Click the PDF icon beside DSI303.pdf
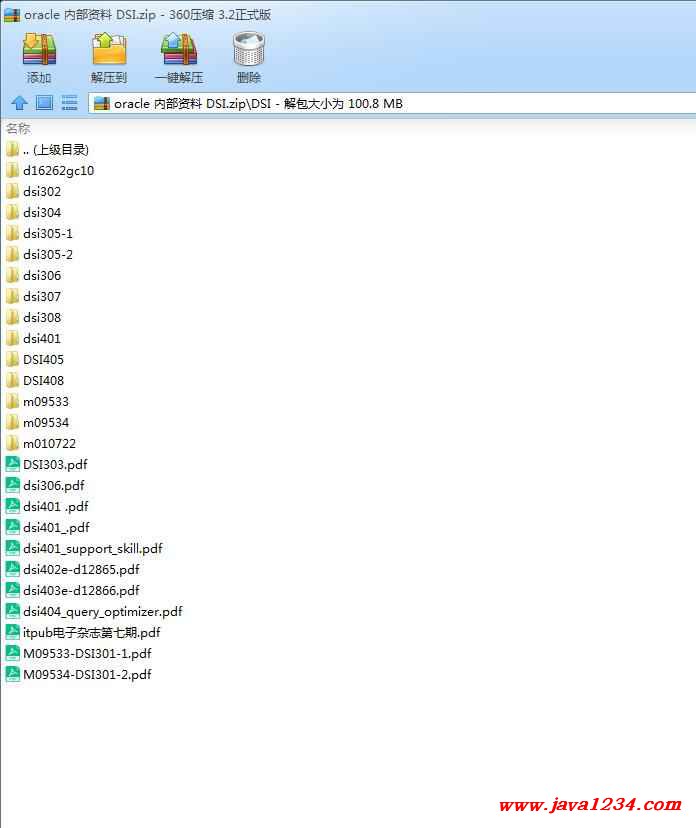696x828 pixels. point(13,464)
